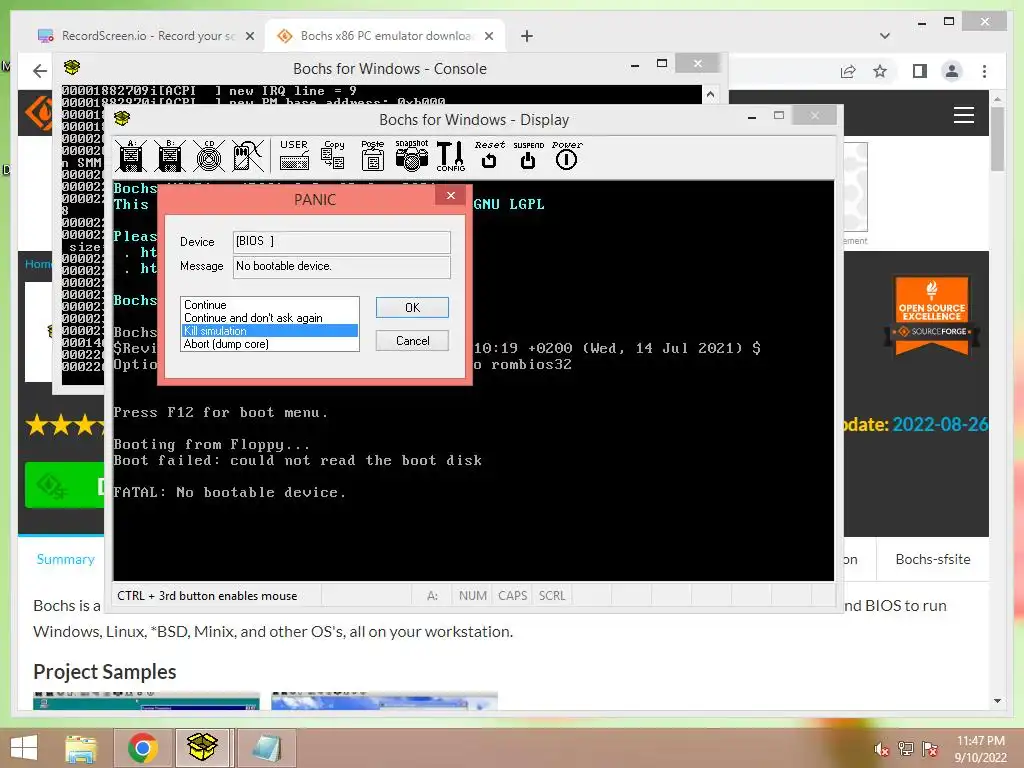
Task: Open the Chrome three-dot menu
Action: (984, 71)
